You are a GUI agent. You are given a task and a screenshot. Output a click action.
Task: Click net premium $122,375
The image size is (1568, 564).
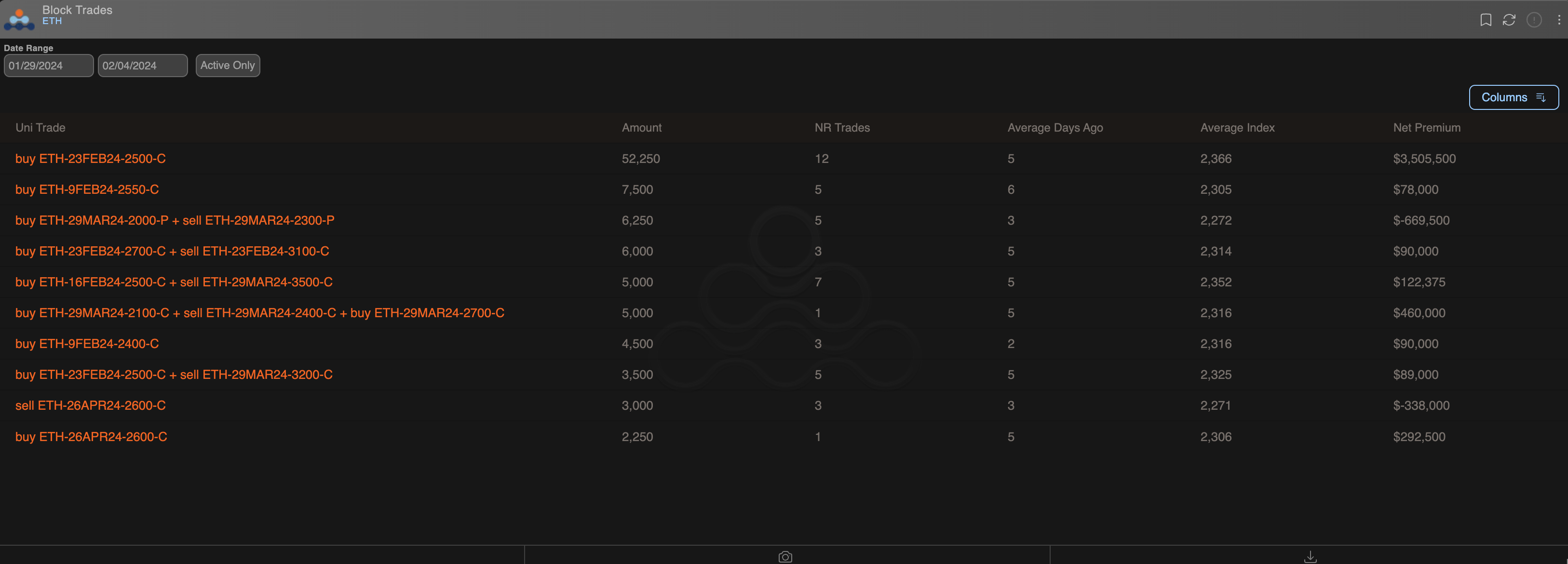pos(1419,282)
